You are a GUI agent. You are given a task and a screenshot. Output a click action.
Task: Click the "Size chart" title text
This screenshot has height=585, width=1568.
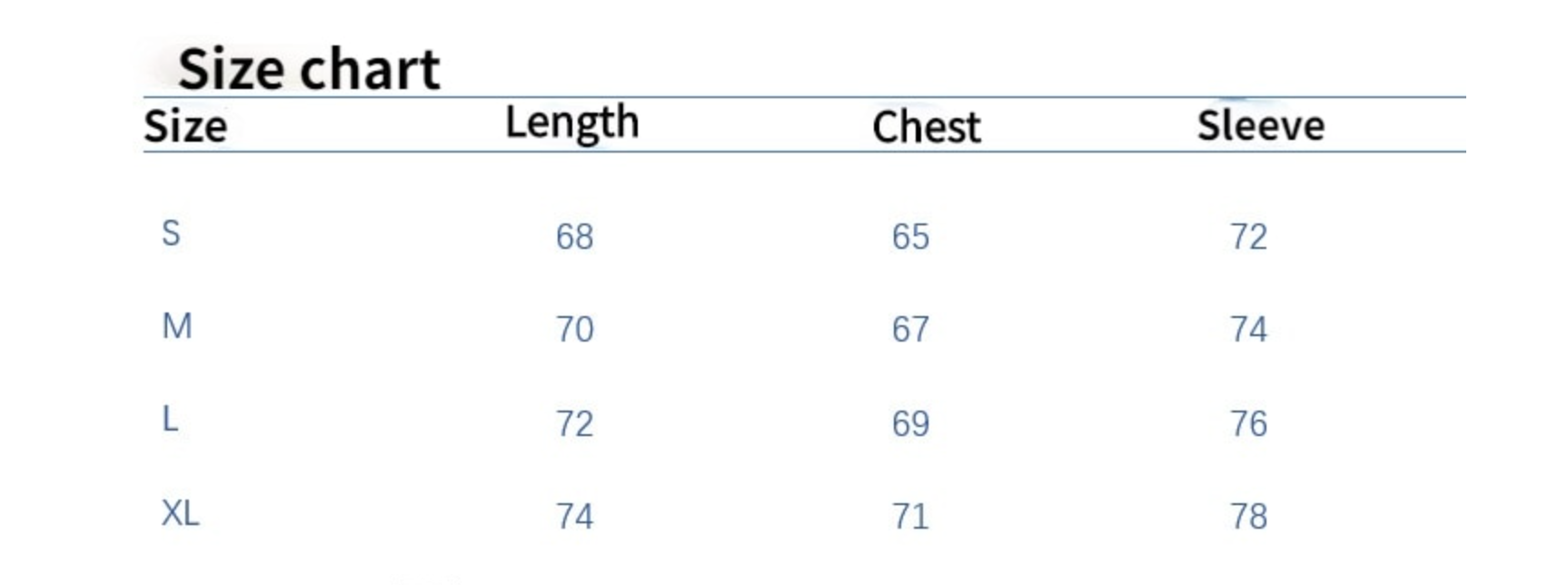pos(309,69)
